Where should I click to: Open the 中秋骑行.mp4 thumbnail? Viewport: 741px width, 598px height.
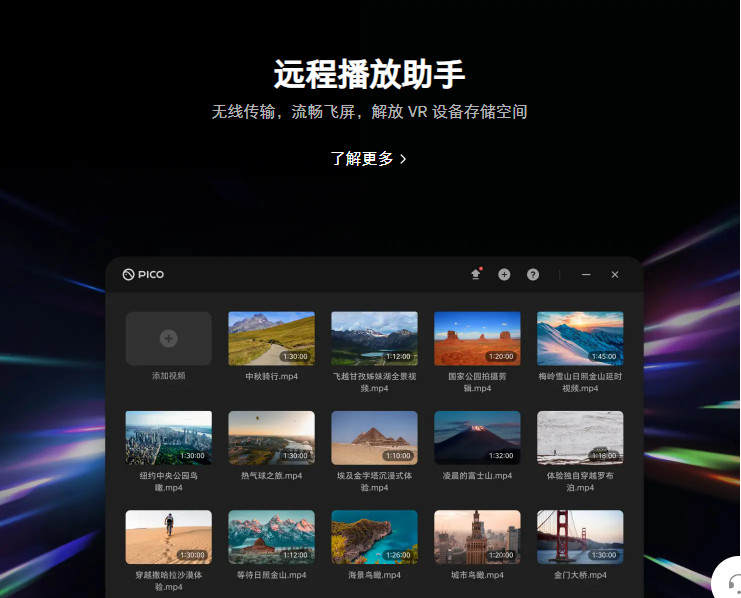[271, 338]
